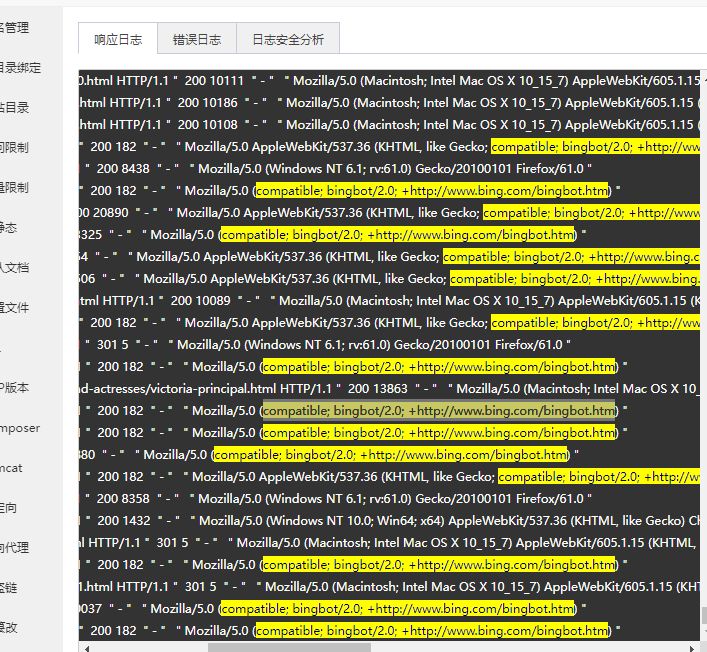Select the 管理 sidebar item at top

coord(14,28)
